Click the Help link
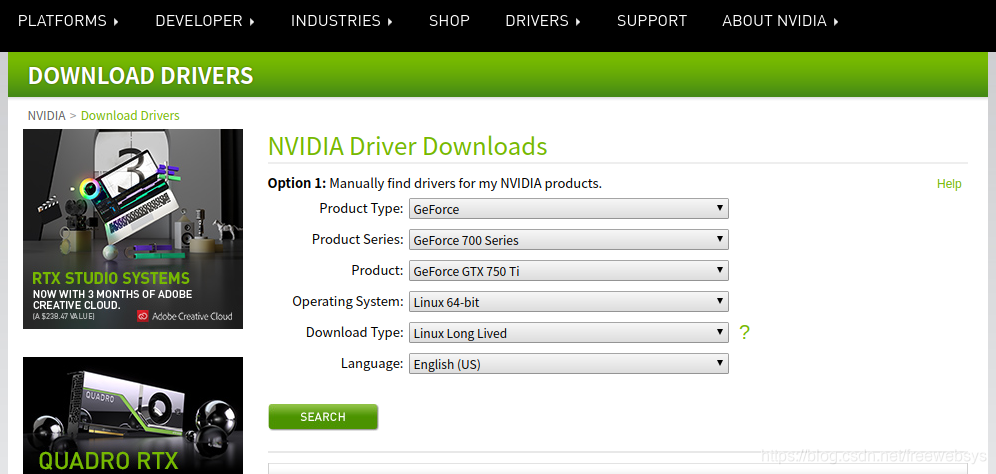 (949, 184)
